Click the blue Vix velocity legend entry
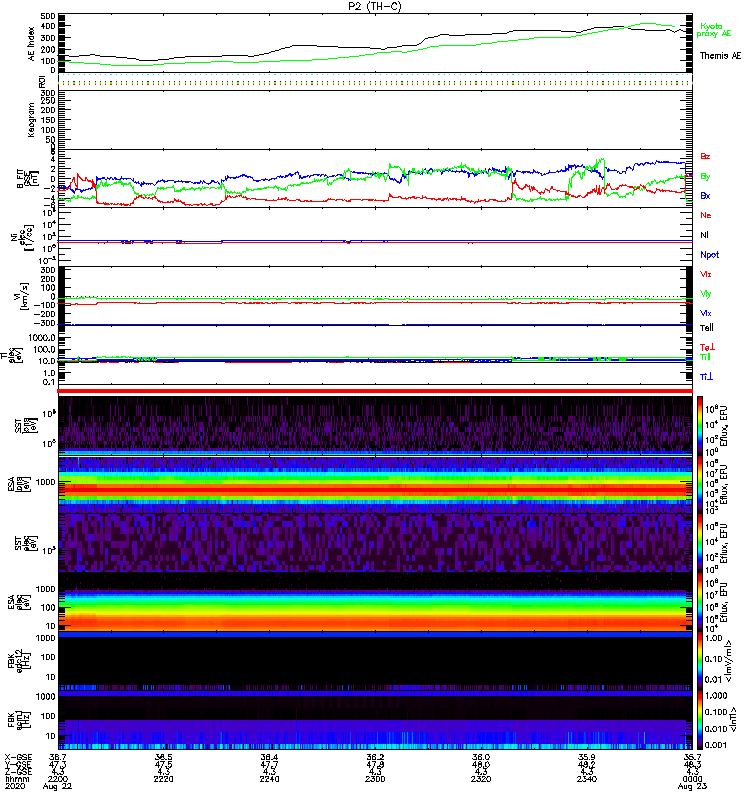 (x=706, y=314)
